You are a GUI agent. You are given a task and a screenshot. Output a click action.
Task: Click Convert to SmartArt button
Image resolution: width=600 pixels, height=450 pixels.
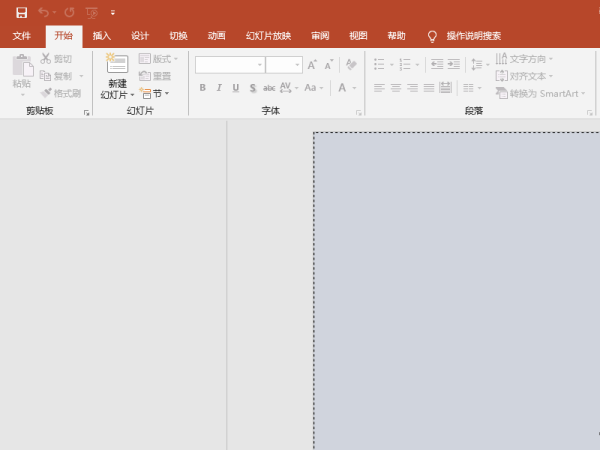pos(539,92)
